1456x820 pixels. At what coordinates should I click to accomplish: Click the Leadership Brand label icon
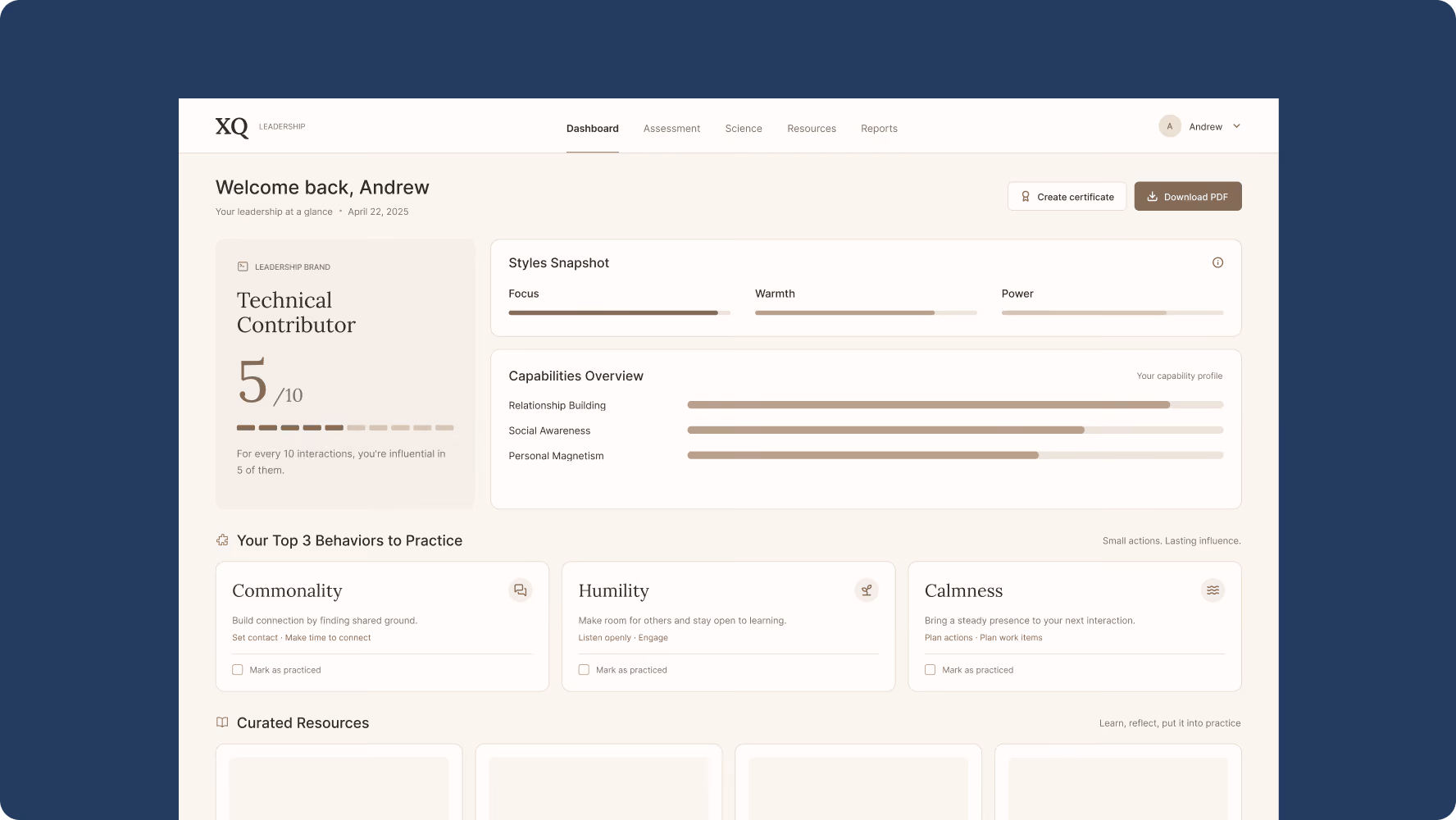tap(243, 266)
